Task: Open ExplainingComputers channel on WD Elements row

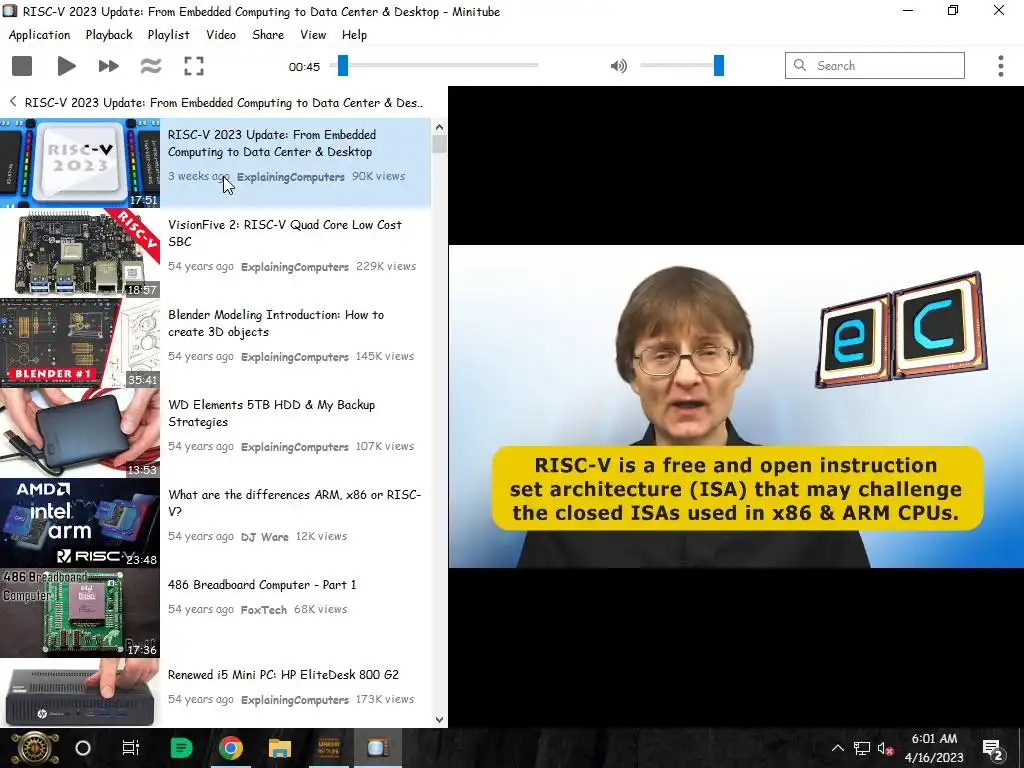Action: [x=295, y=447]
